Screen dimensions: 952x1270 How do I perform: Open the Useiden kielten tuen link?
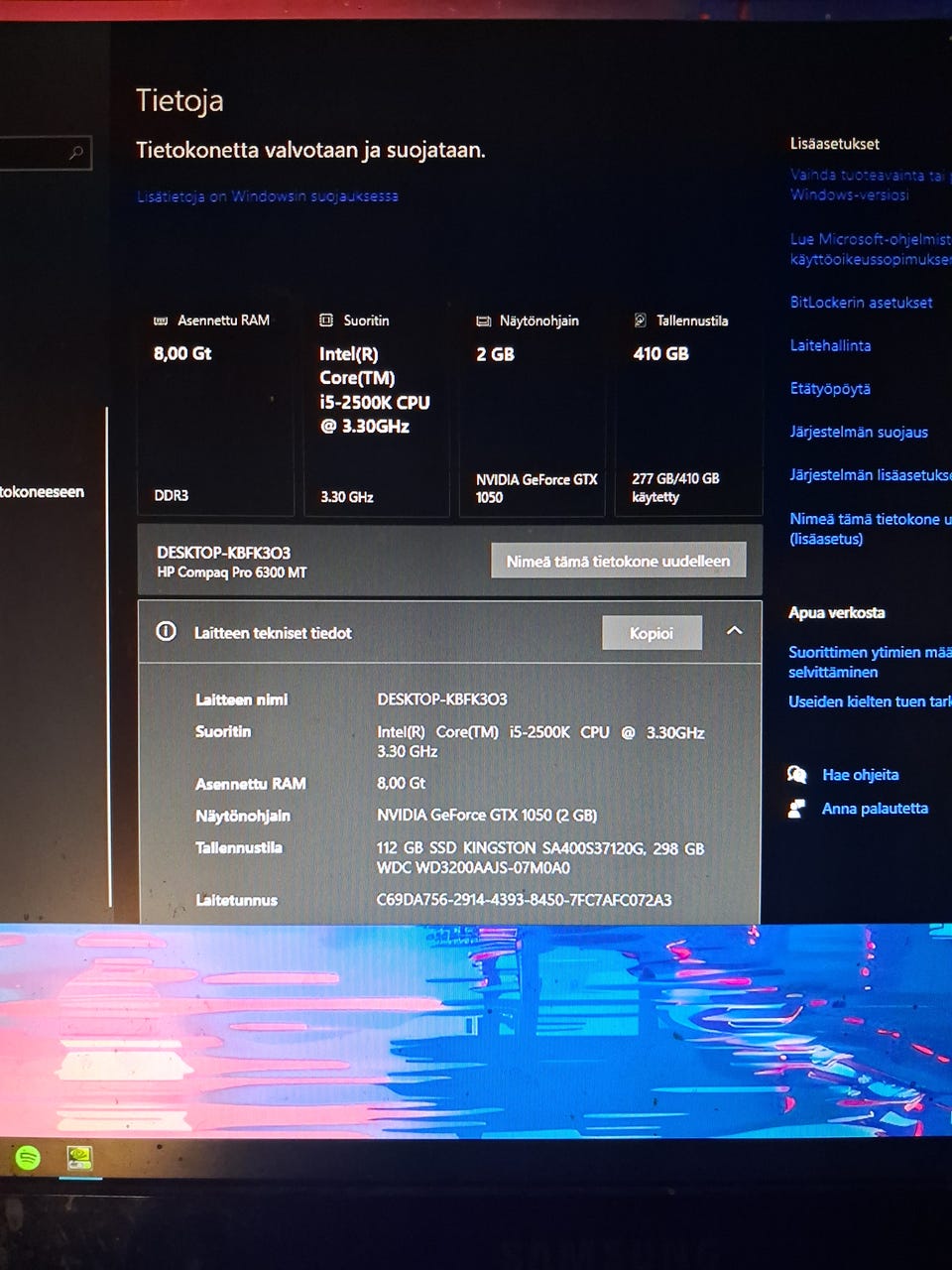pyautogui.click(x=870, y=701)
